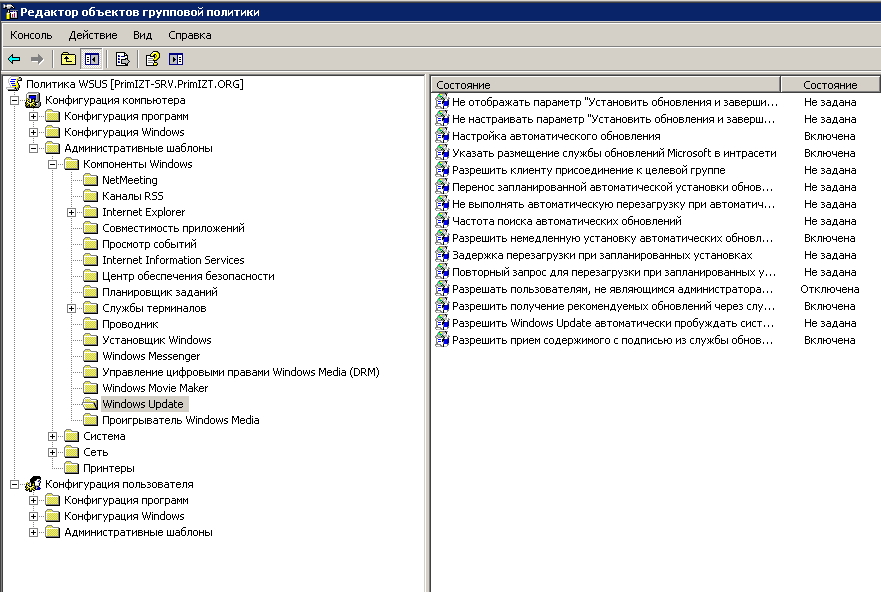Viewport: 881px width, 592px height.
Task: Click the open folder icon beside Windows Update
Action: [90, 404]
